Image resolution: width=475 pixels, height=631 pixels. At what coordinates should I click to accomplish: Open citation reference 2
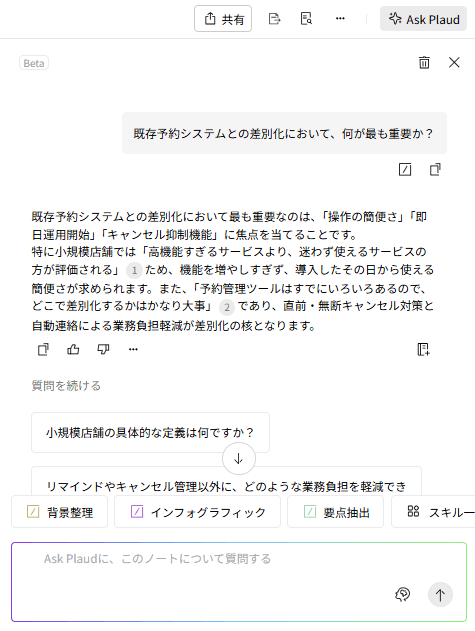coord(227,307)
